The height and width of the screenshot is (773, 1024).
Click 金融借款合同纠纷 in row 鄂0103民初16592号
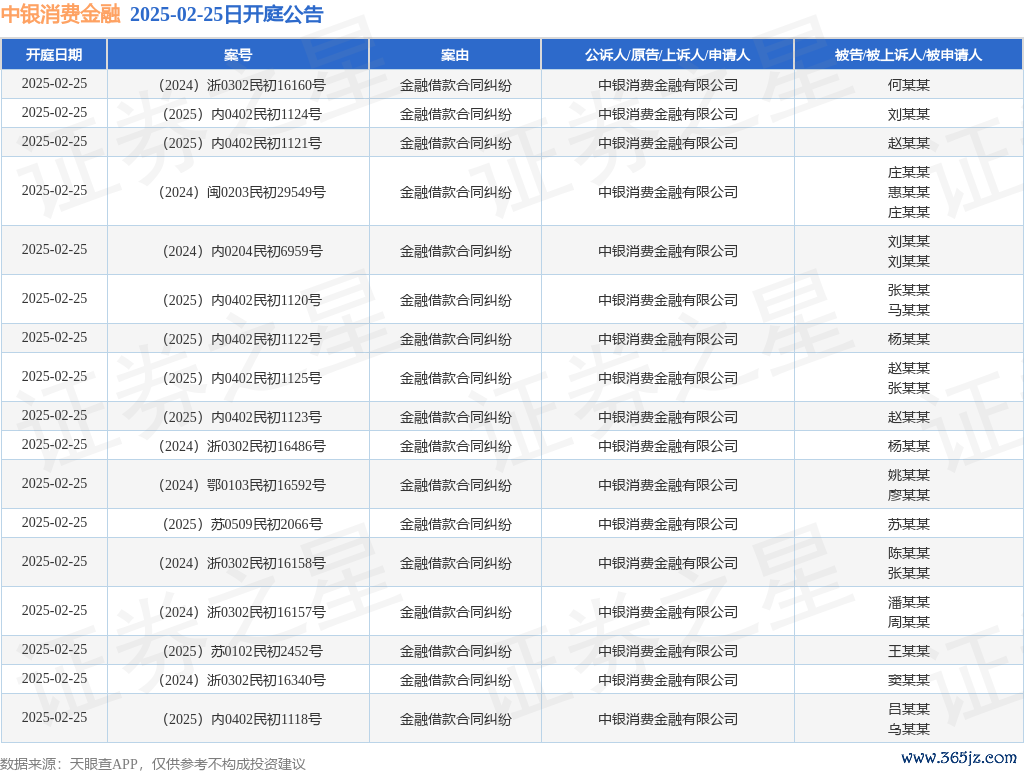(x=455, y=485)
